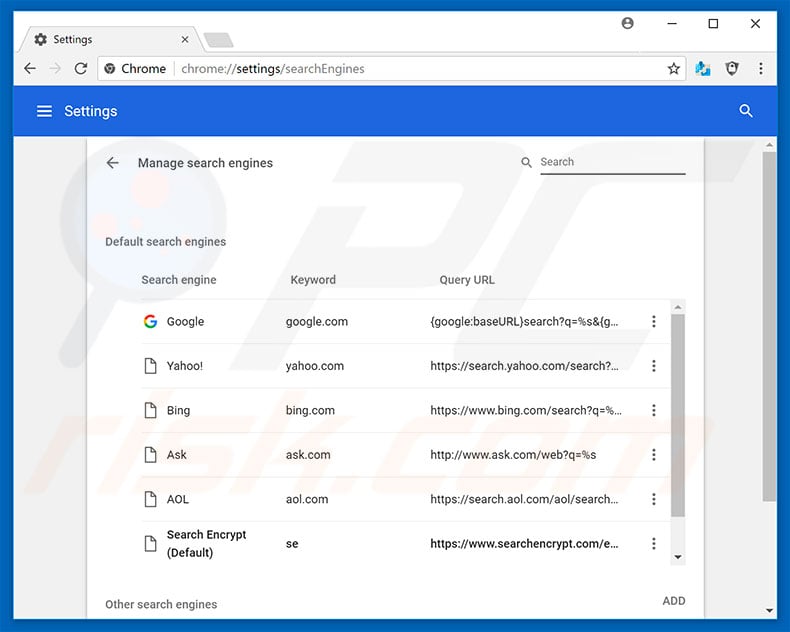Viewport: 790px width, 632px height.
Task: Select the Bing search engine name
Action: 178,410
